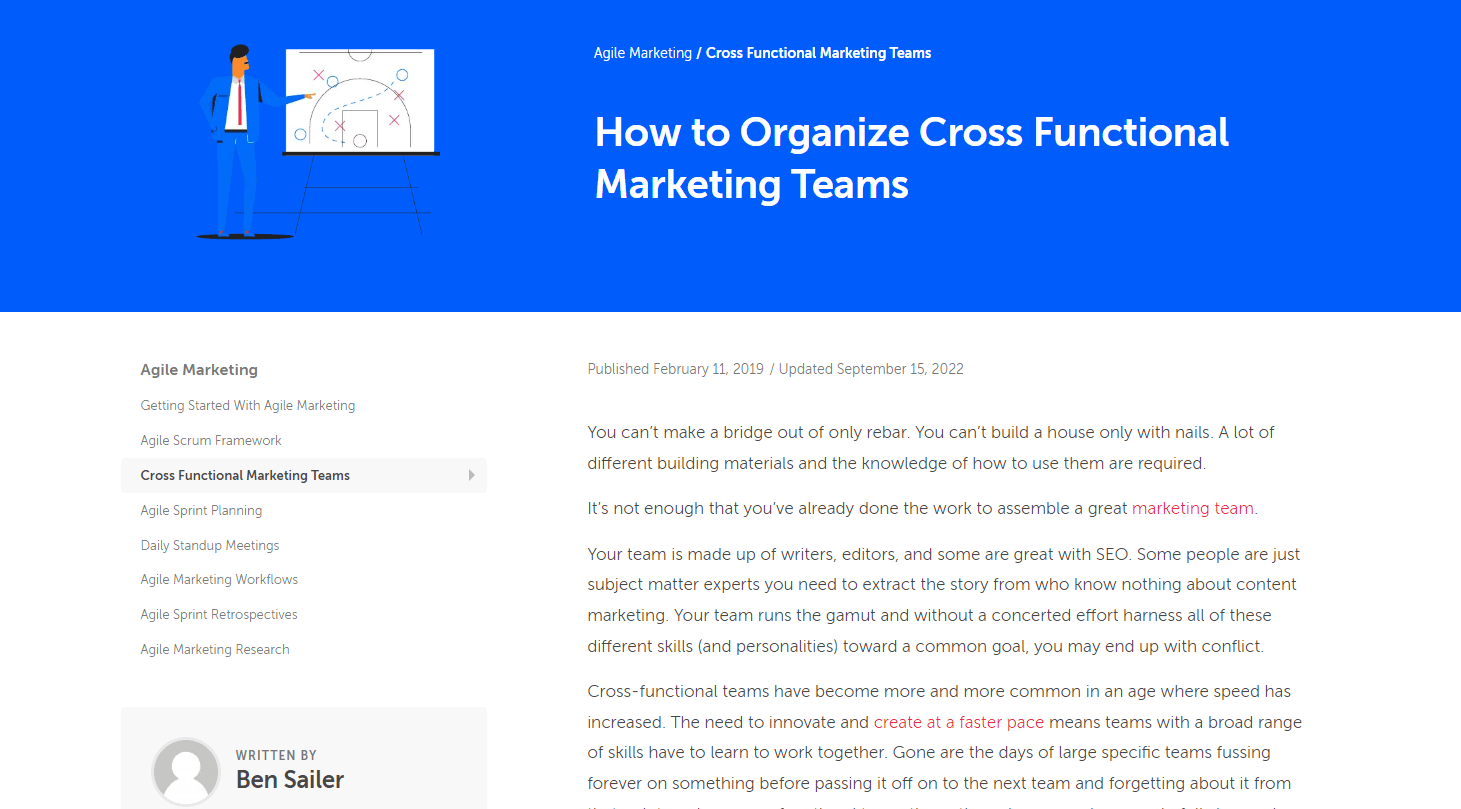This screenshot has width=1461, height=809.
Task: Open the Agile Marketing breadcrumb link
Action: tap(642, 53)
